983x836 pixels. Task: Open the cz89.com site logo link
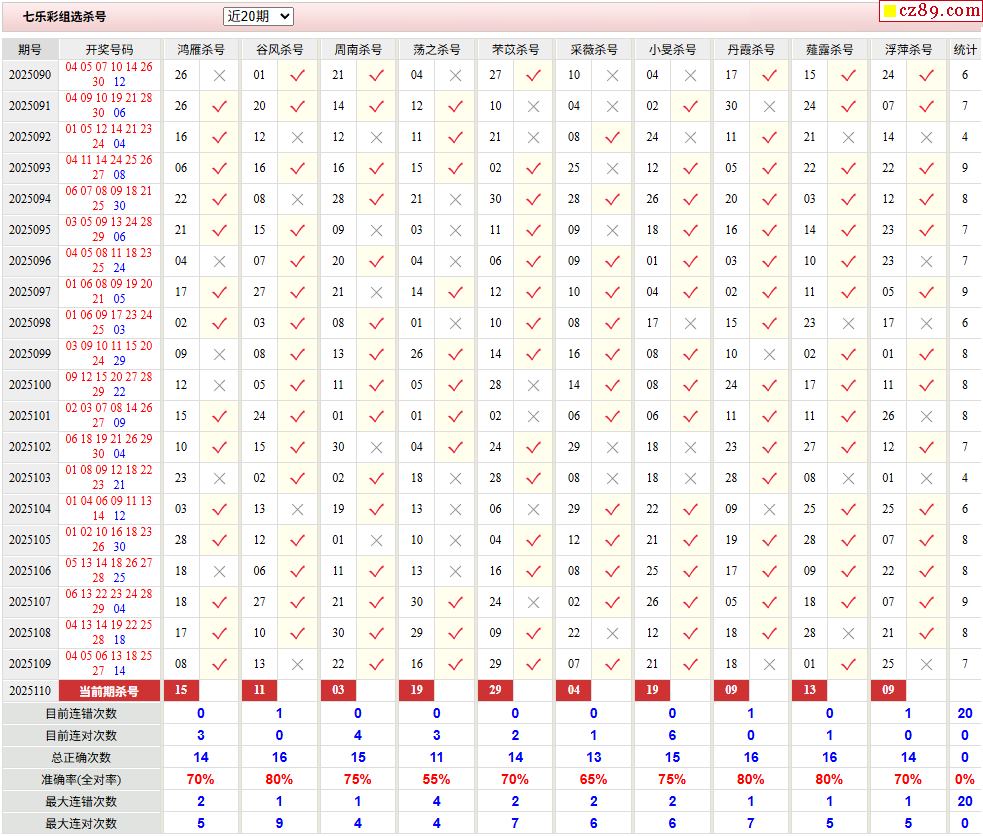coord(931,11)
